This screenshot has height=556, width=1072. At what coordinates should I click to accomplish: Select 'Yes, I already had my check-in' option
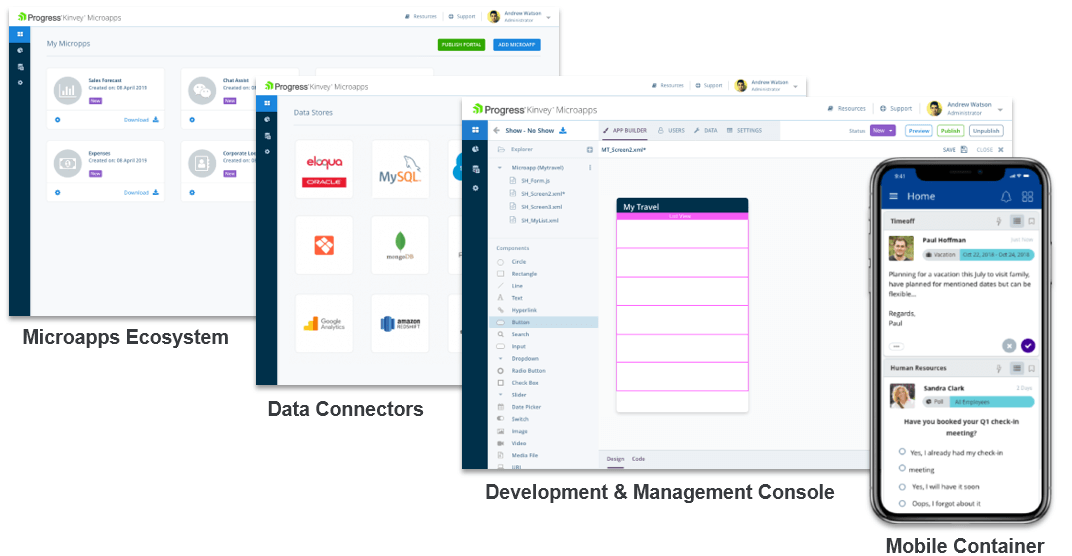[902, 452]
